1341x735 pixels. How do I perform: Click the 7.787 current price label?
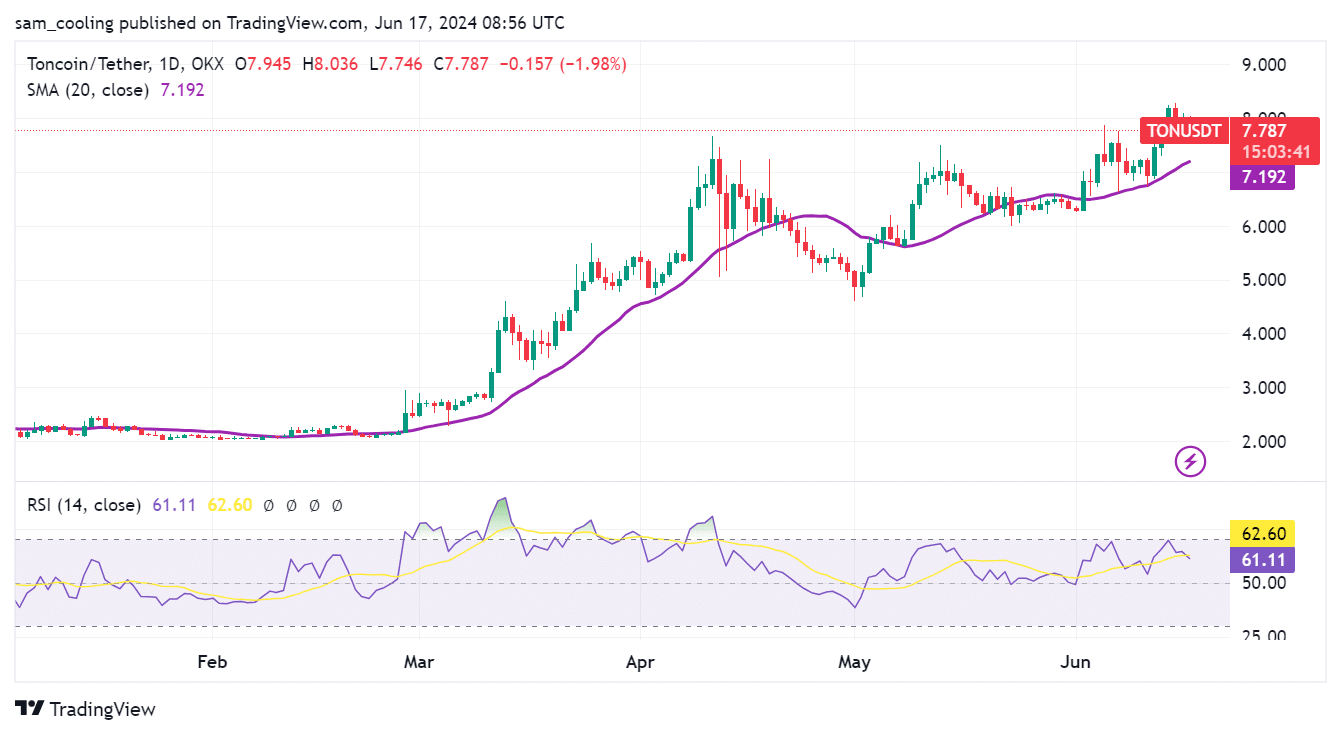click(1264, 131)
